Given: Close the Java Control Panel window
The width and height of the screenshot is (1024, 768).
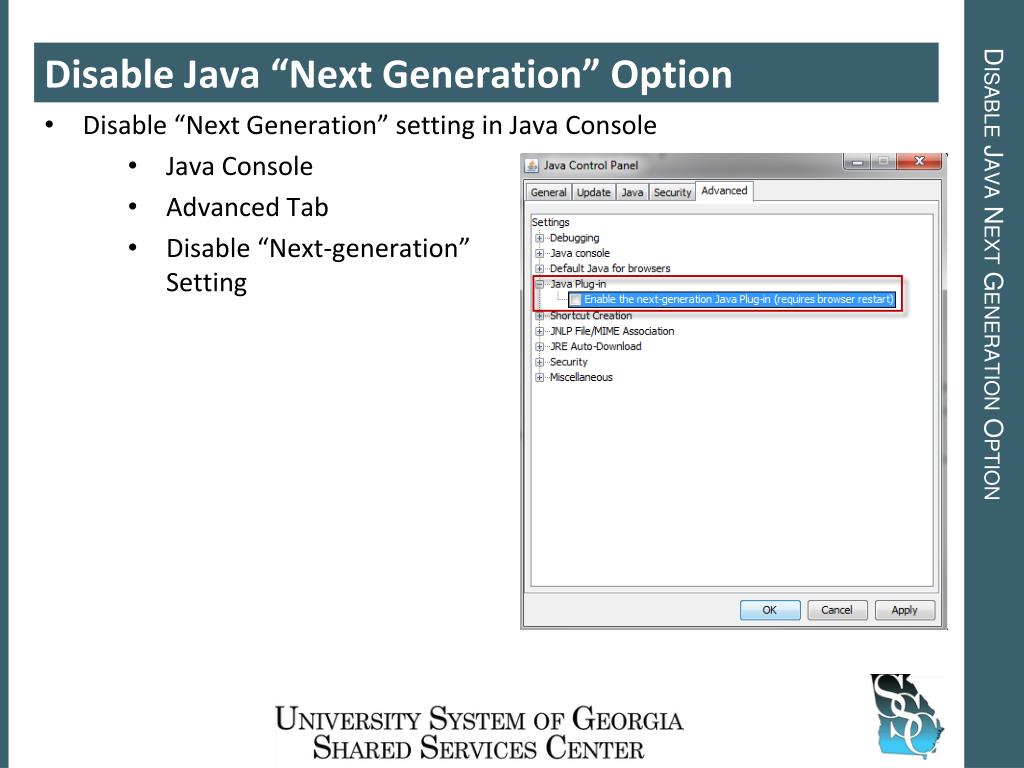Looking at the screenshot, I should [x=920, y=161].
